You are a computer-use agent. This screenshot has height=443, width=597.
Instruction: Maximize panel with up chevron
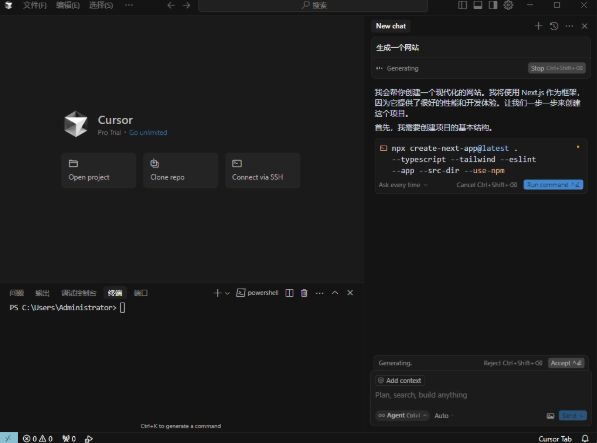coord(335,293)
